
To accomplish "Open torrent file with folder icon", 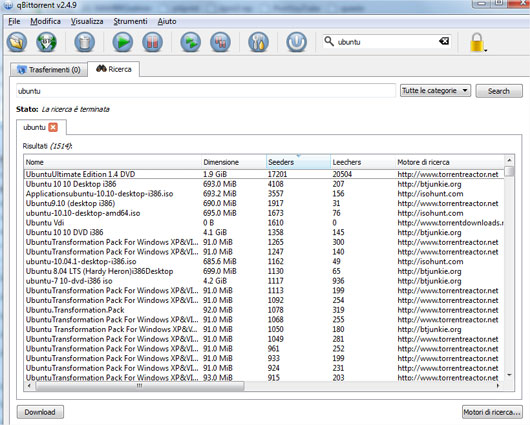I will tap(17, 42).
